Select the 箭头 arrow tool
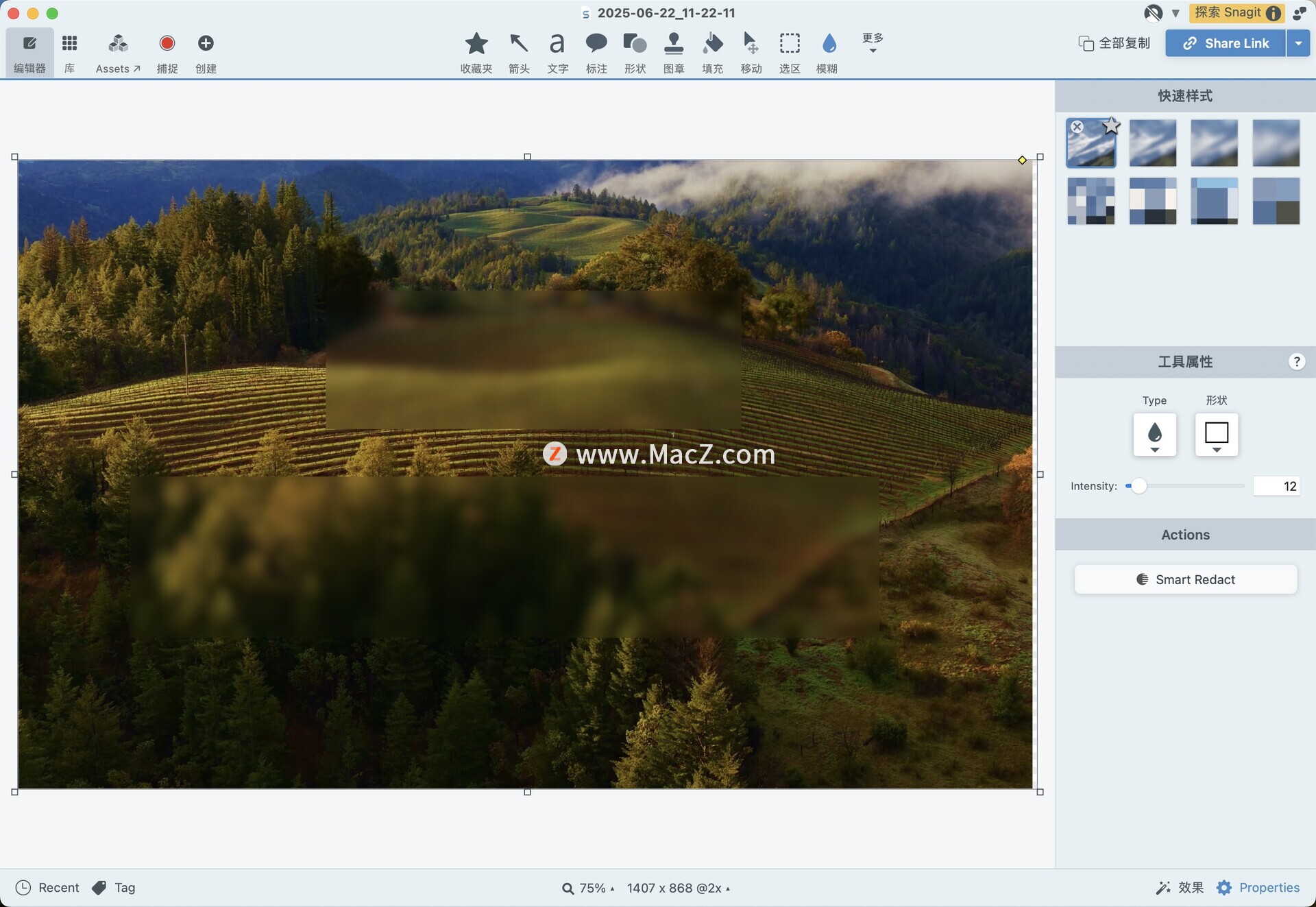 [x=519, y=53]
